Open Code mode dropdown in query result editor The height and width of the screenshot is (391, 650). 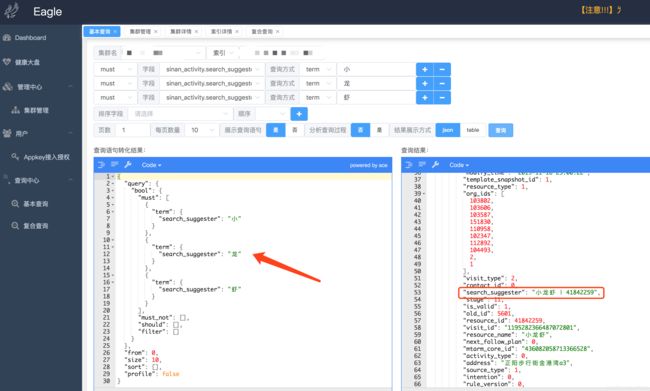(459, 165)
